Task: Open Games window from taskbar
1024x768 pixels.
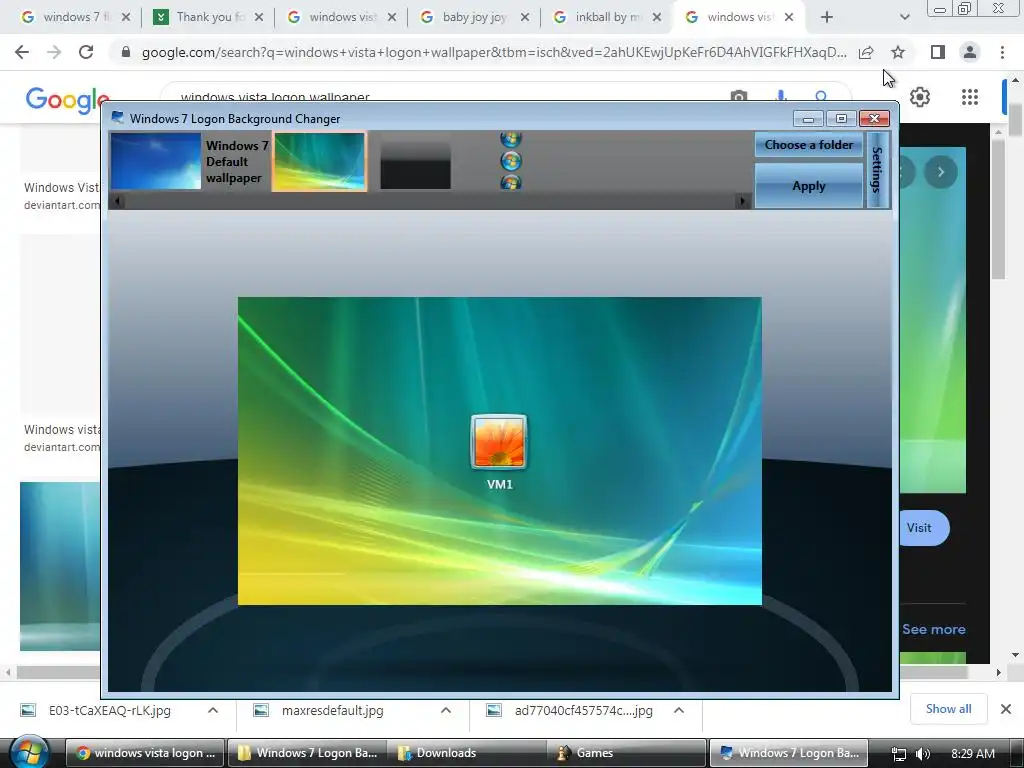Action: pyautogui.click(x=626, y=753)
